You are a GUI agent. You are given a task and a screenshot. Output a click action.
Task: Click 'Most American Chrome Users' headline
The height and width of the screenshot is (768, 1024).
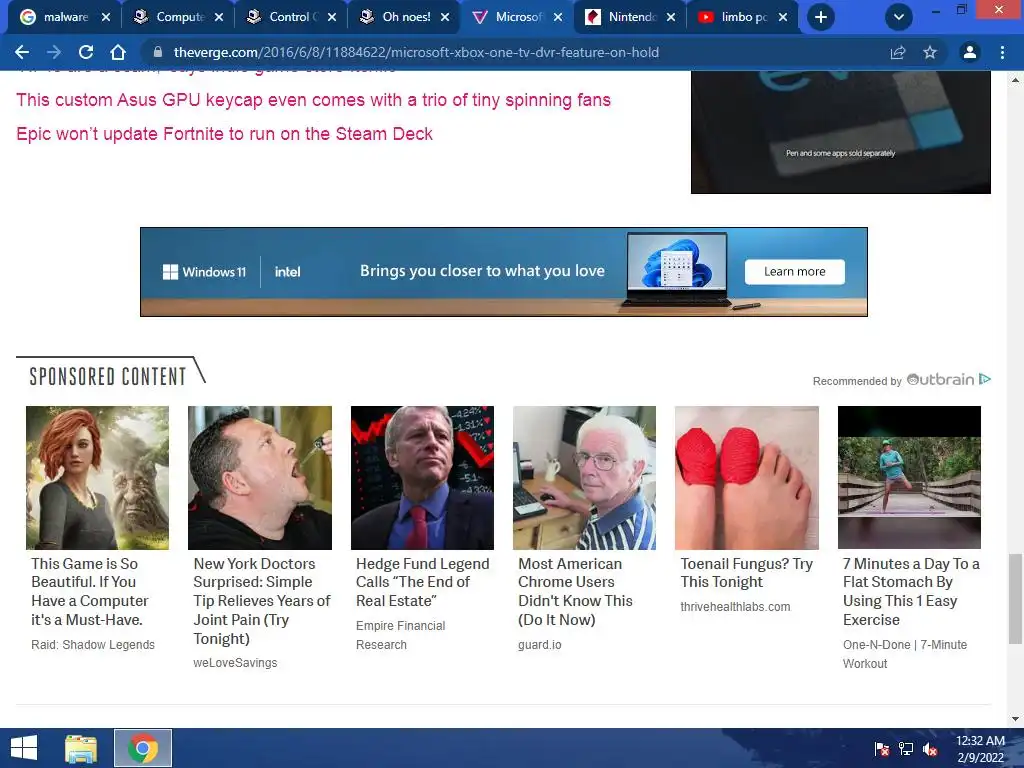(575, 592)
